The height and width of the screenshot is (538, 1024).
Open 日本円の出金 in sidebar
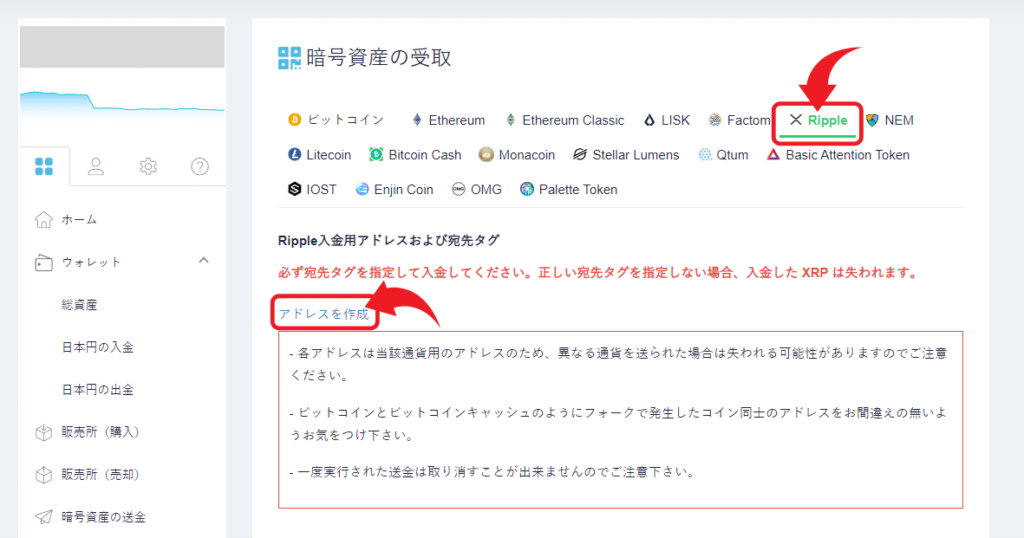[98, 390]
